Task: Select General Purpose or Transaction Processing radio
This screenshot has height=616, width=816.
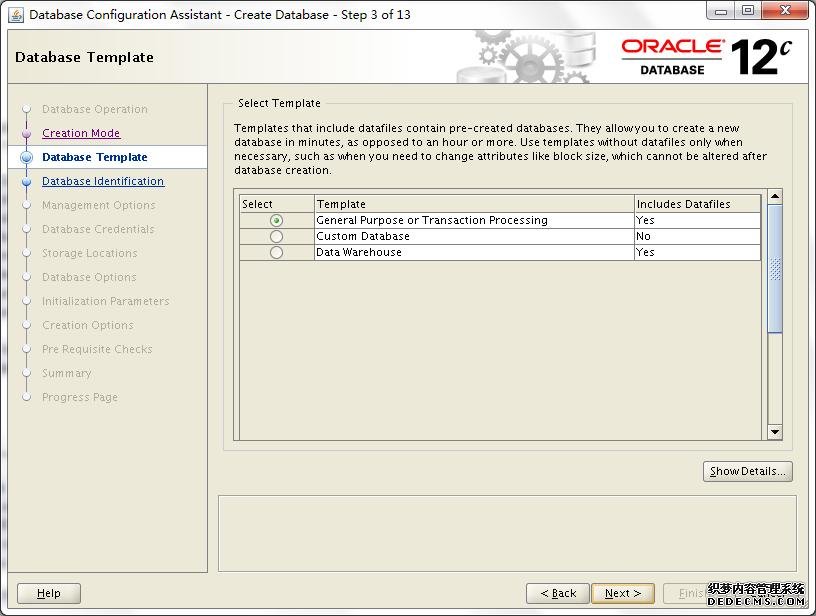Action: point(276,220)
